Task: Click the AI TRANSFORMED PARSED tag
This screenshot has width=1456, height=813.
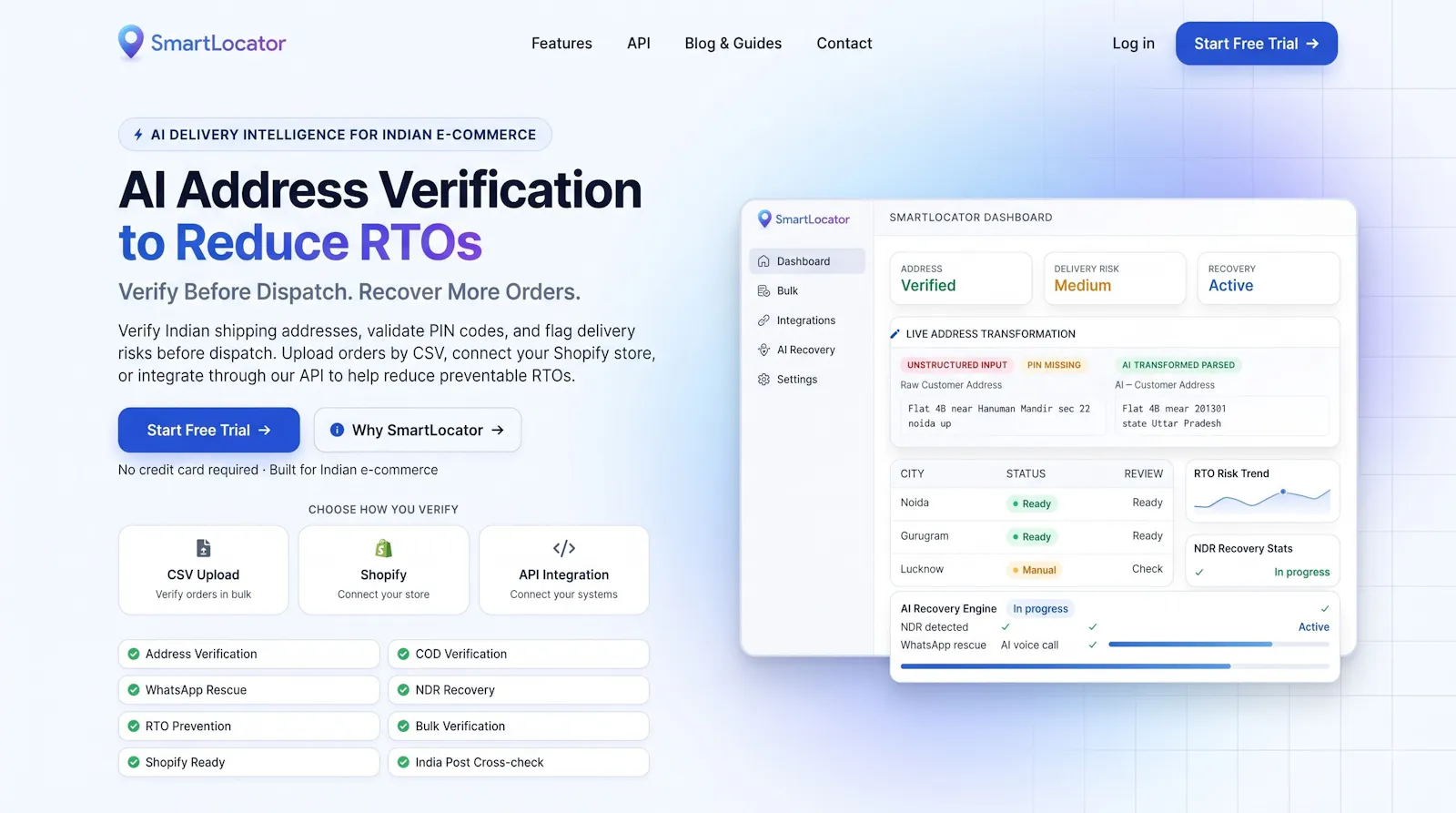Action: point(1178,365)
